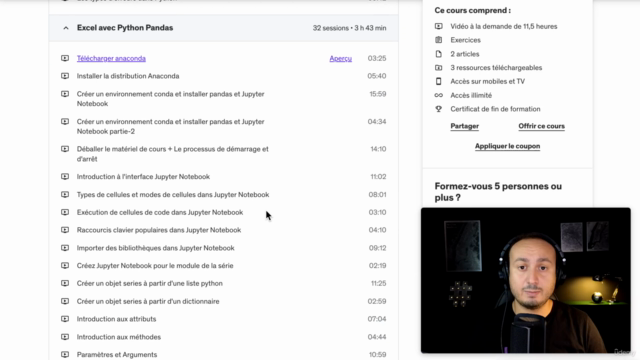Click the video icon of the 15:59 conda environment lecture
Screen dimensions: 640x360
[65, 94]
